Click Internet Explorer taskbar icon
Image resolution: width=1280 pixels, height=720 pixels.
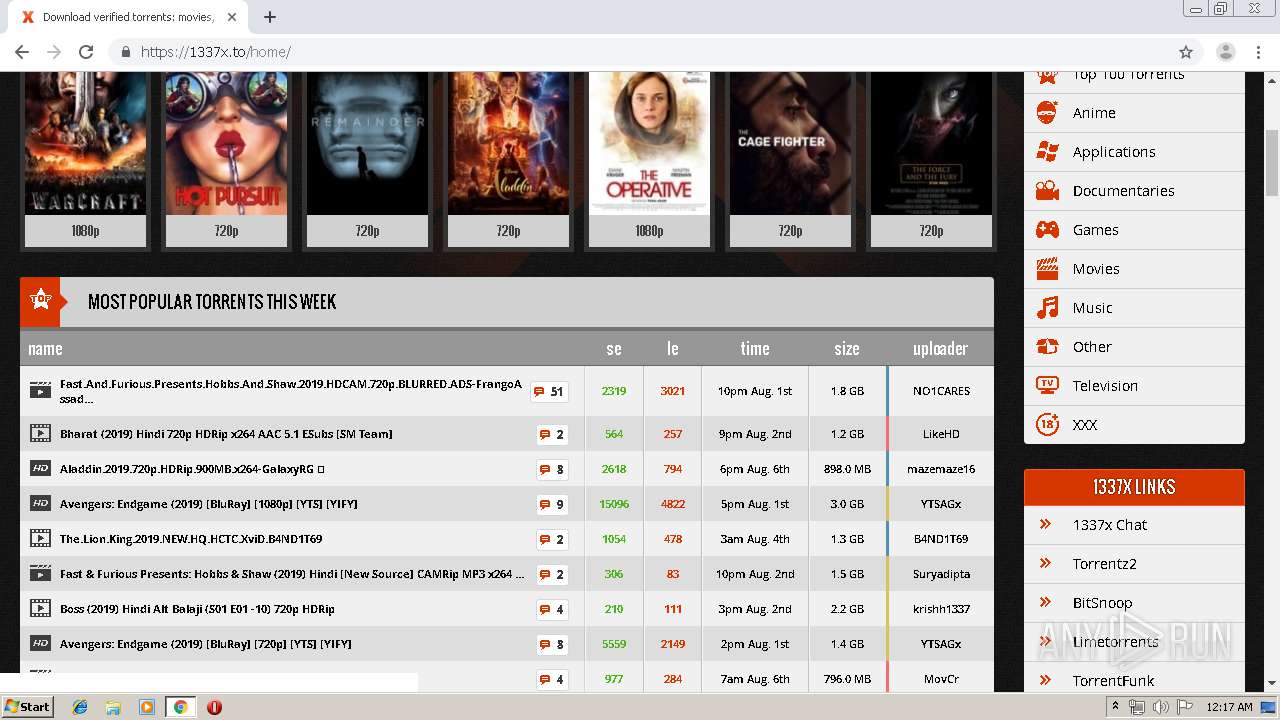(x=80, y=707)
